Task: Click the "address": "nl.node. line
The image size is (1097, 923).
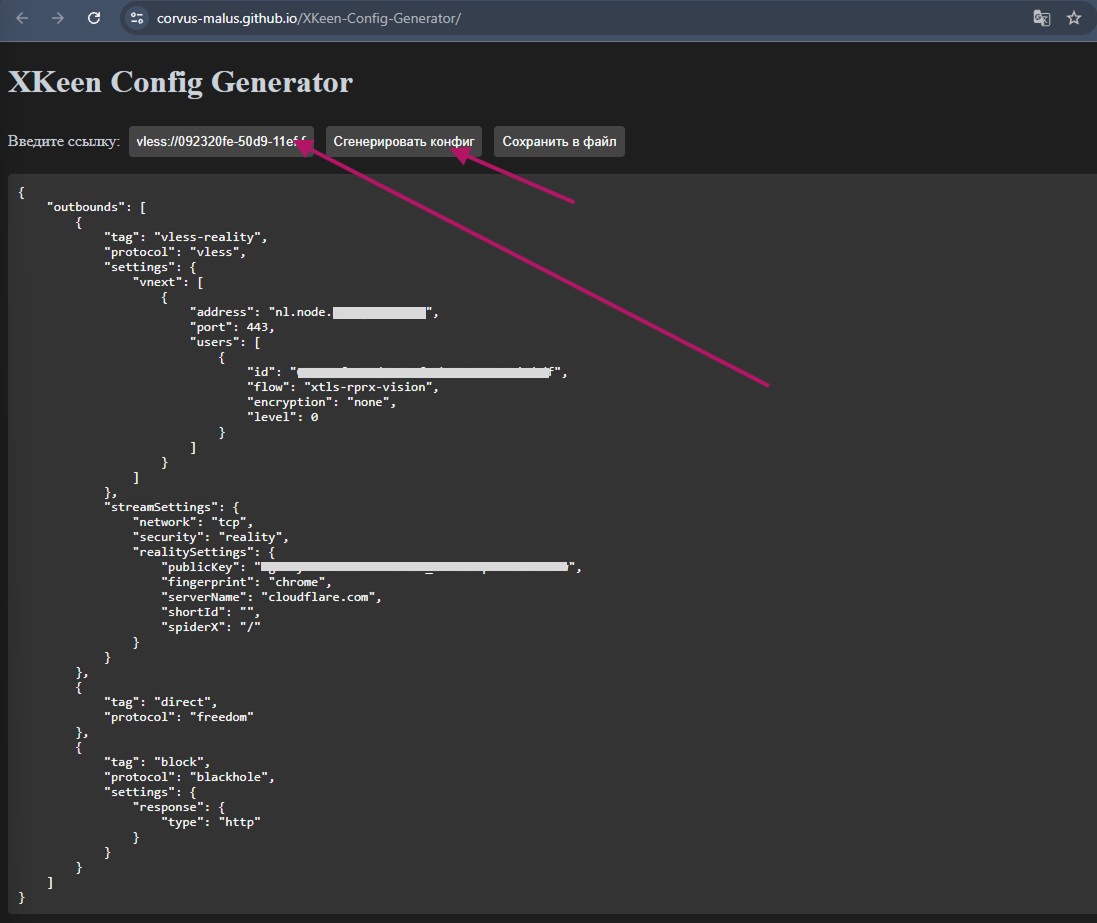Action: (314, 312)
